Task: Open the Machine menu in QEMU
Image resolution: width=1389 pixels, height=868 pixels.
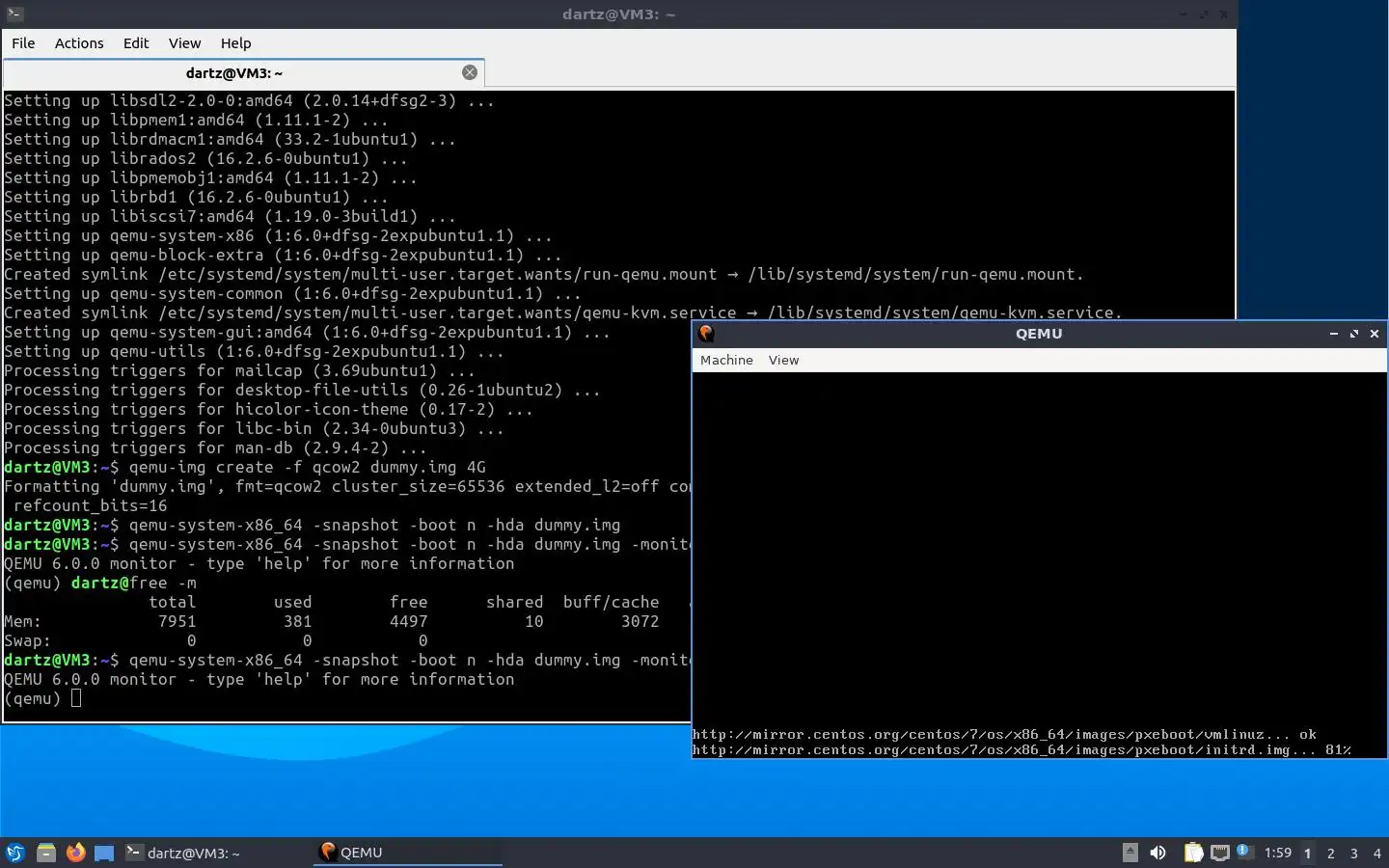Action: pos(726,360)
